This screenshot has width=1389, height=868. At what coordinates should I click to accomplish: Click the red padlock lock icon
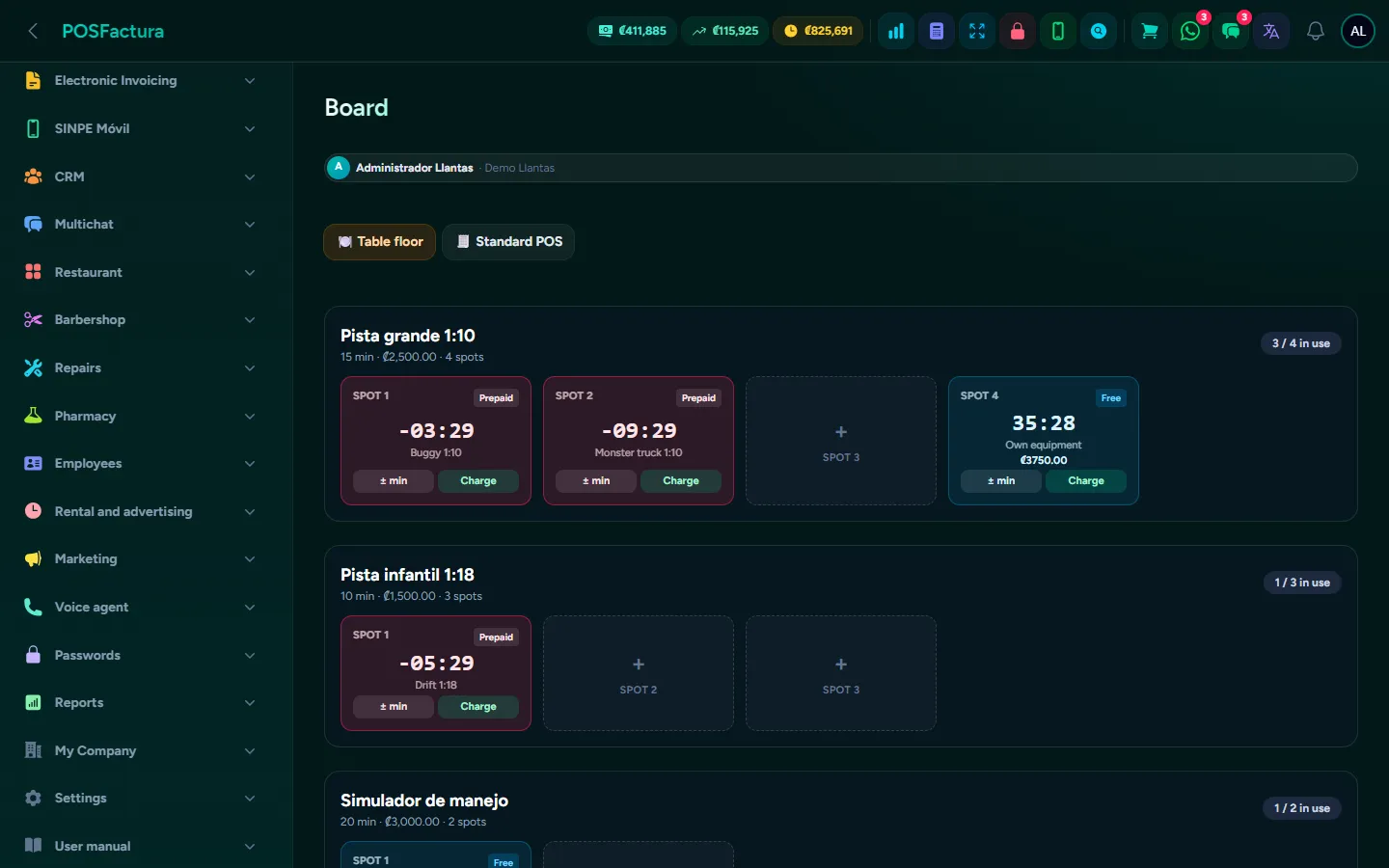[1018, 31]
